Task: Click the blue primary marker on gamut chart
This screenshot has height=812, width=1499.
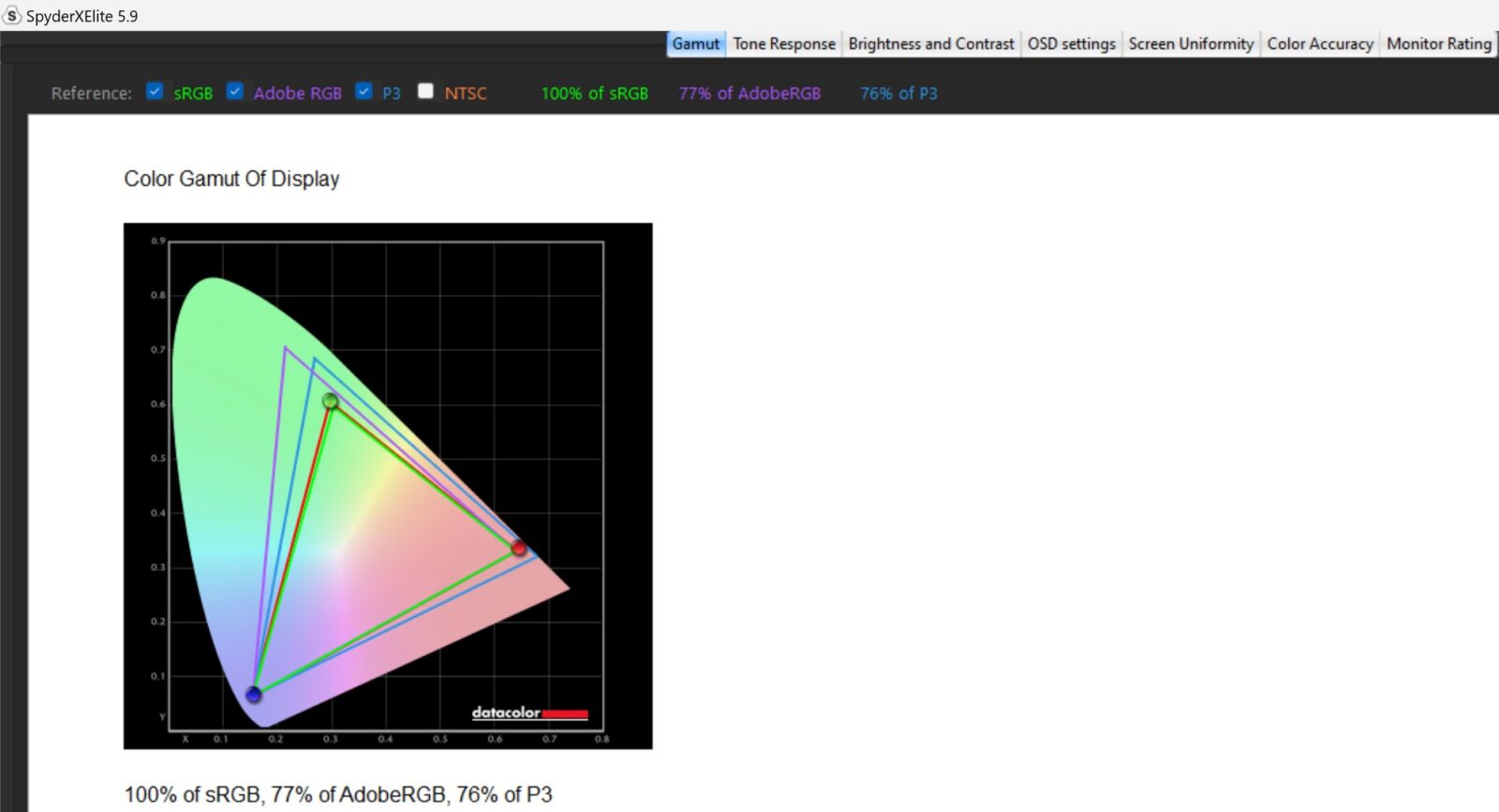Action: (253, 694)
